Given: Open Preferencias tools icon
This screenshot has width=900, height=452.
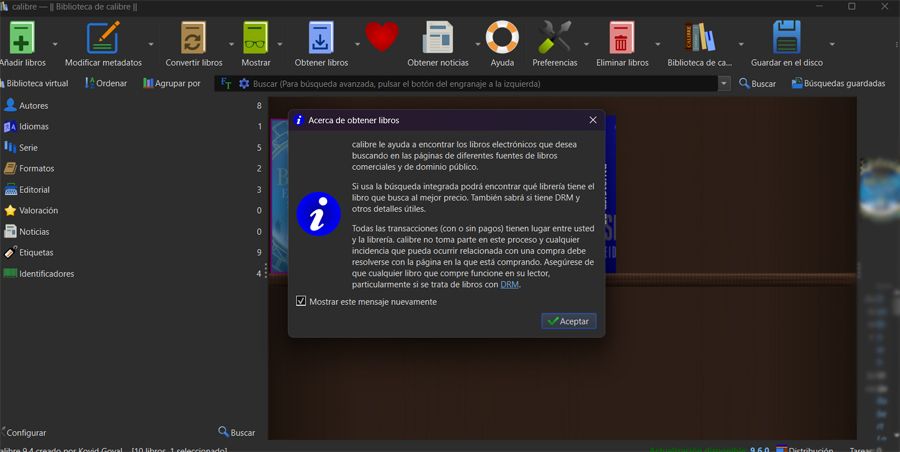Looking at the screenshot, I should point(554,37).
